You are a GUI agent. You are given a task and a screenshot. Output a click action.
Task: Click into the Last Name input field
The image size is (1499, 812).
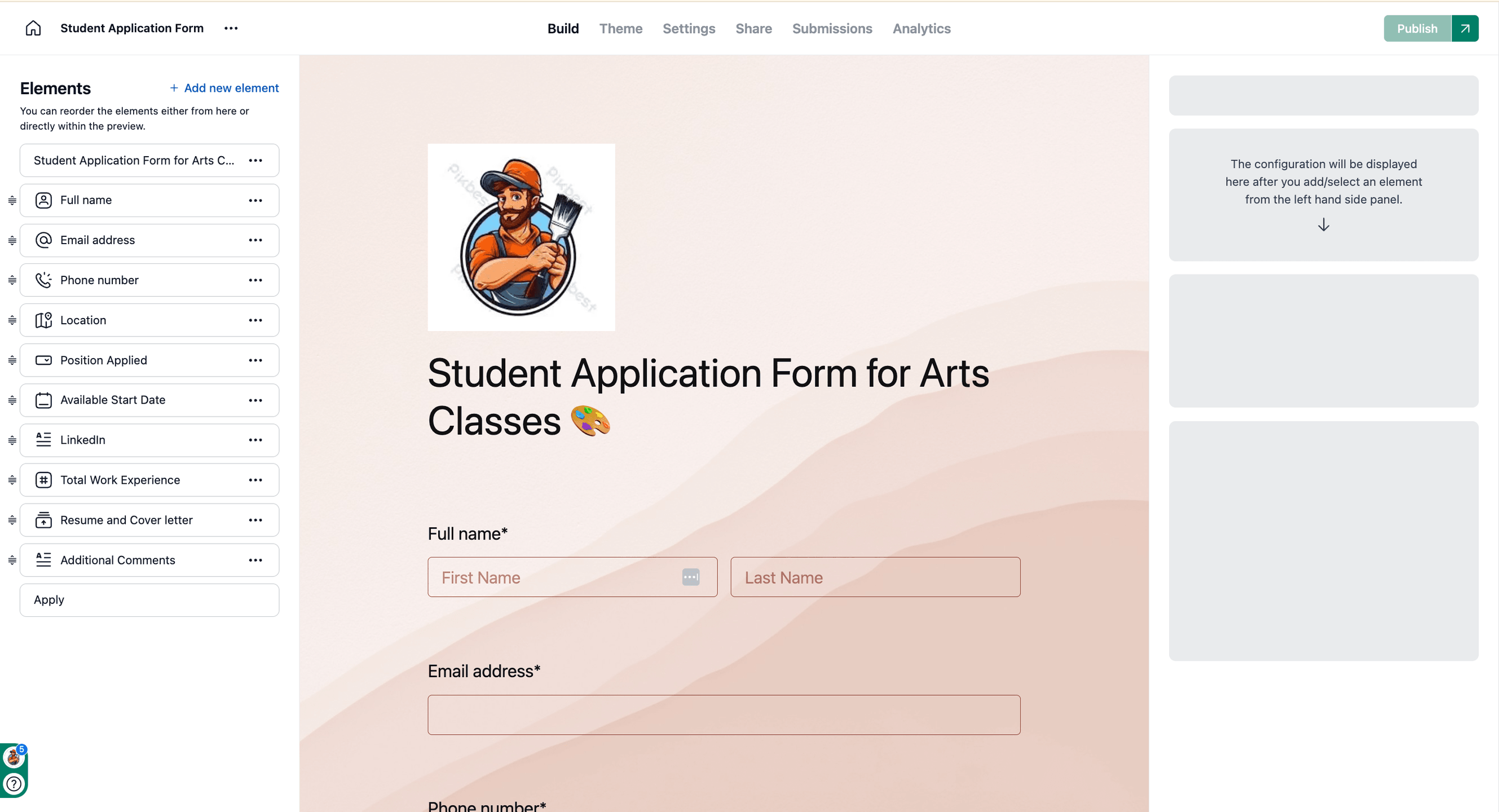875,577
